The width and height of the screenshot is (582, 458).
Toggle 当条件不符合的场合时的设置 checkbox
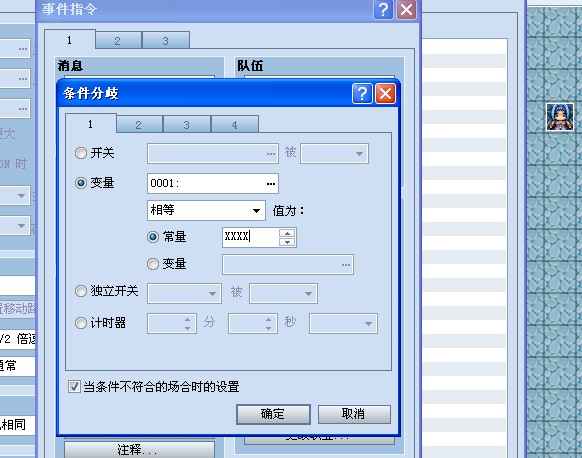tap(74, 387)
